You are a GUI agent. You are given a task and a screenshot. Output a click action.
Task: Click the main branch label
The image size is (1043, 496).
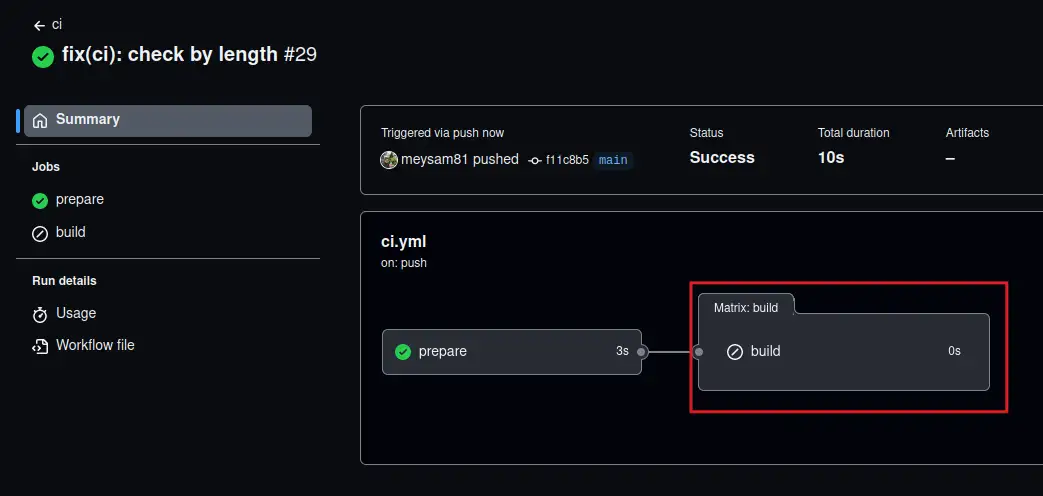613,160
